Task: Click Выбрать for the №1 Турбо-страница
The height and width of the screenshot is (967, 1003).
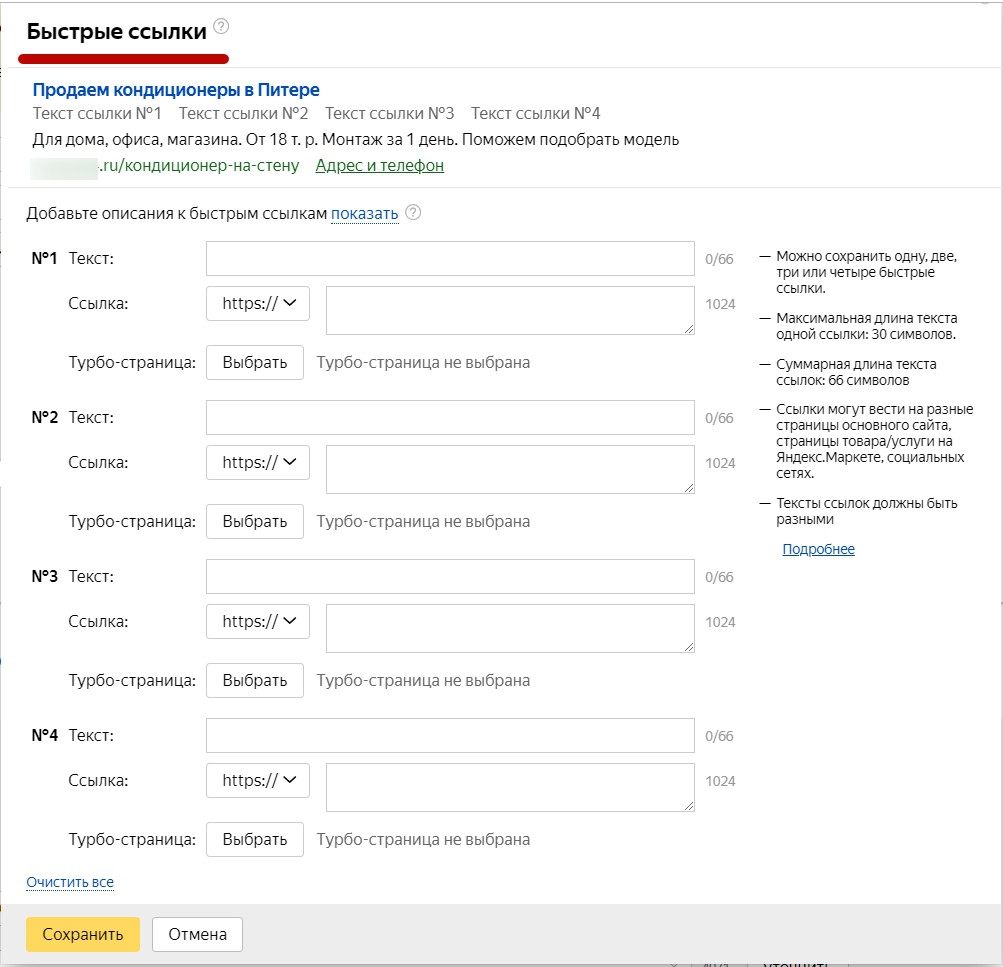Action: tap(255, 363)
